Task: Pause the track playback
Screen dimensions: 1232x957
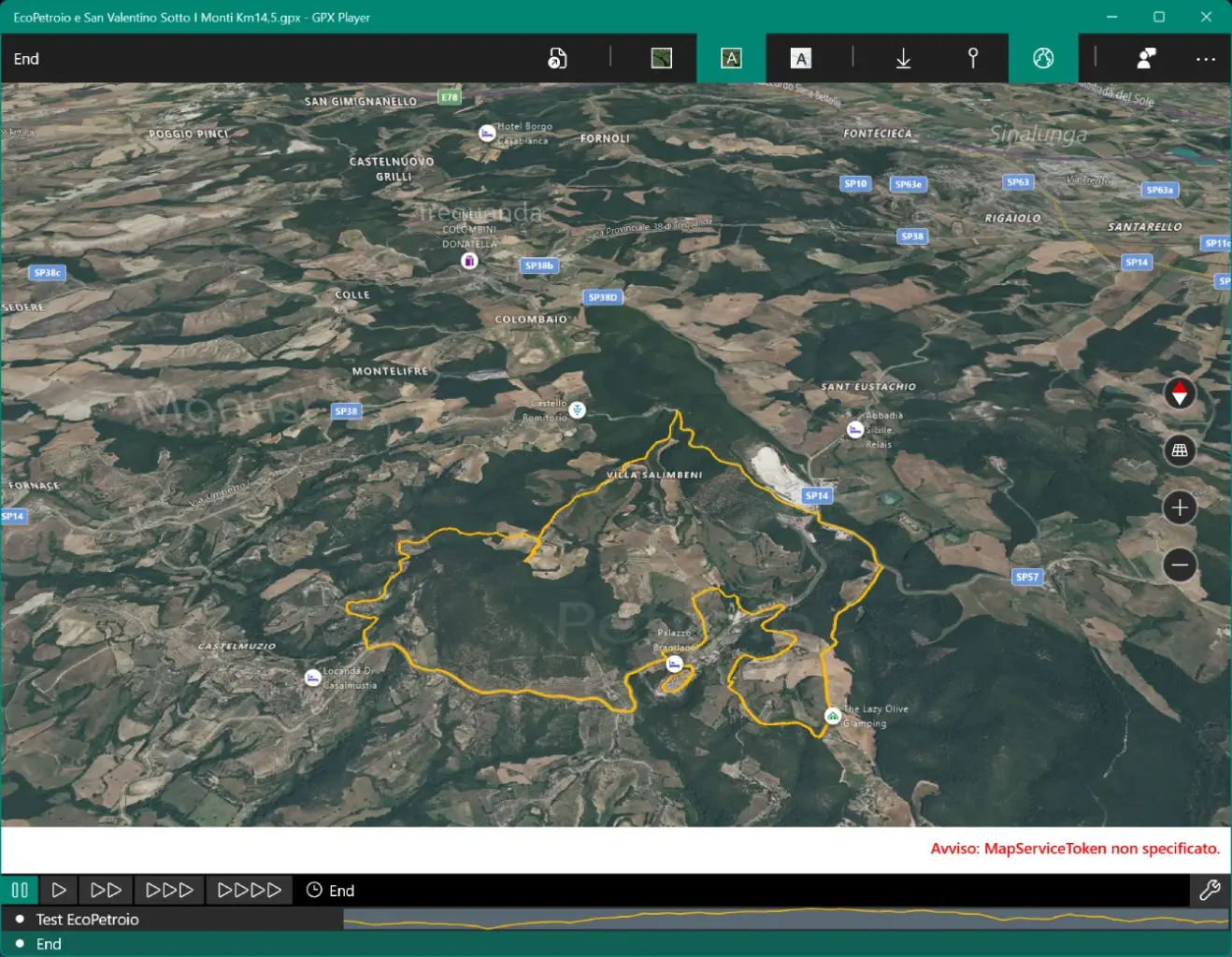Action: click(x=20, y=891)
